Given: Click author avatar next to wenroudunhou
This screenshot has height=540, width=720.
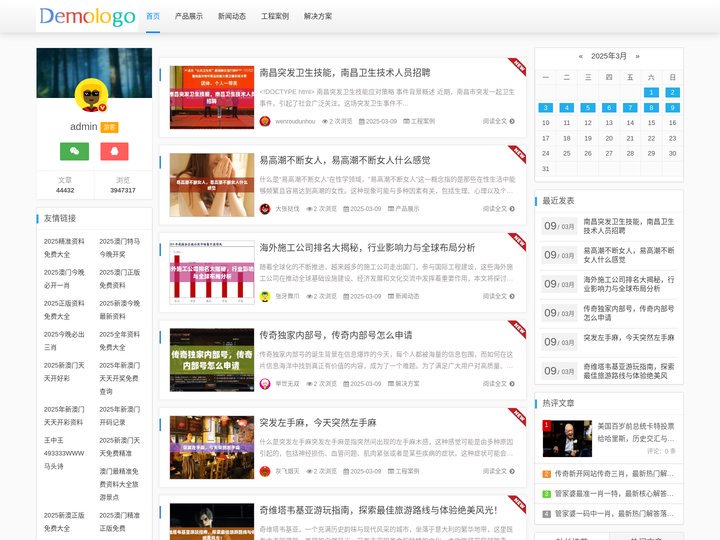Looking at the screenshot, I should click(265, 121).
